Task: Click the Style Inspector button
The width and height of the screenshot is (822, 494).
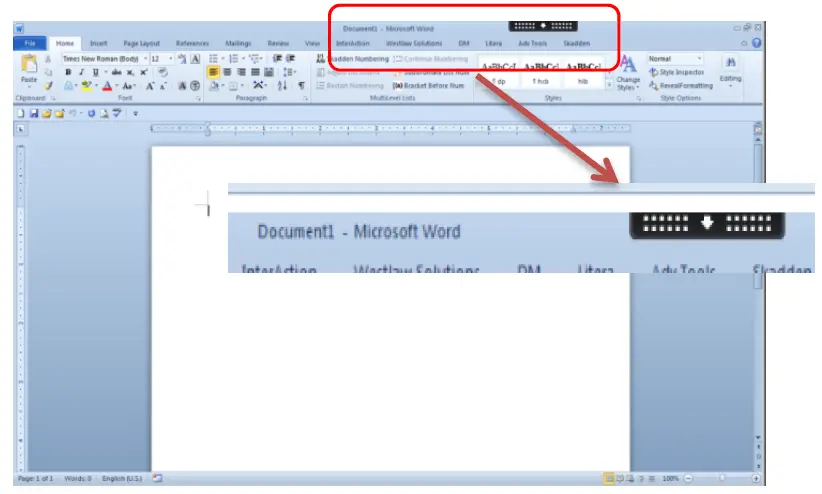Action: [677, 72]
